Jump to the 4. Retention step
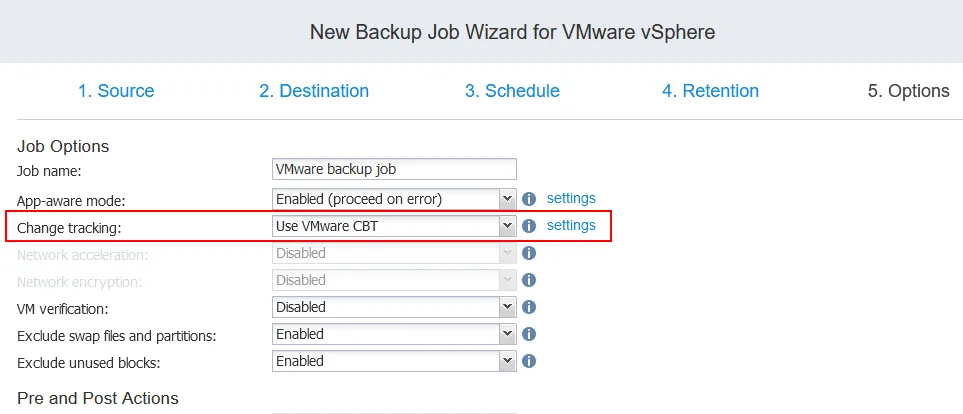Image resolution: width=963 pixels, height=414 pixels. (x=710, y=91)
